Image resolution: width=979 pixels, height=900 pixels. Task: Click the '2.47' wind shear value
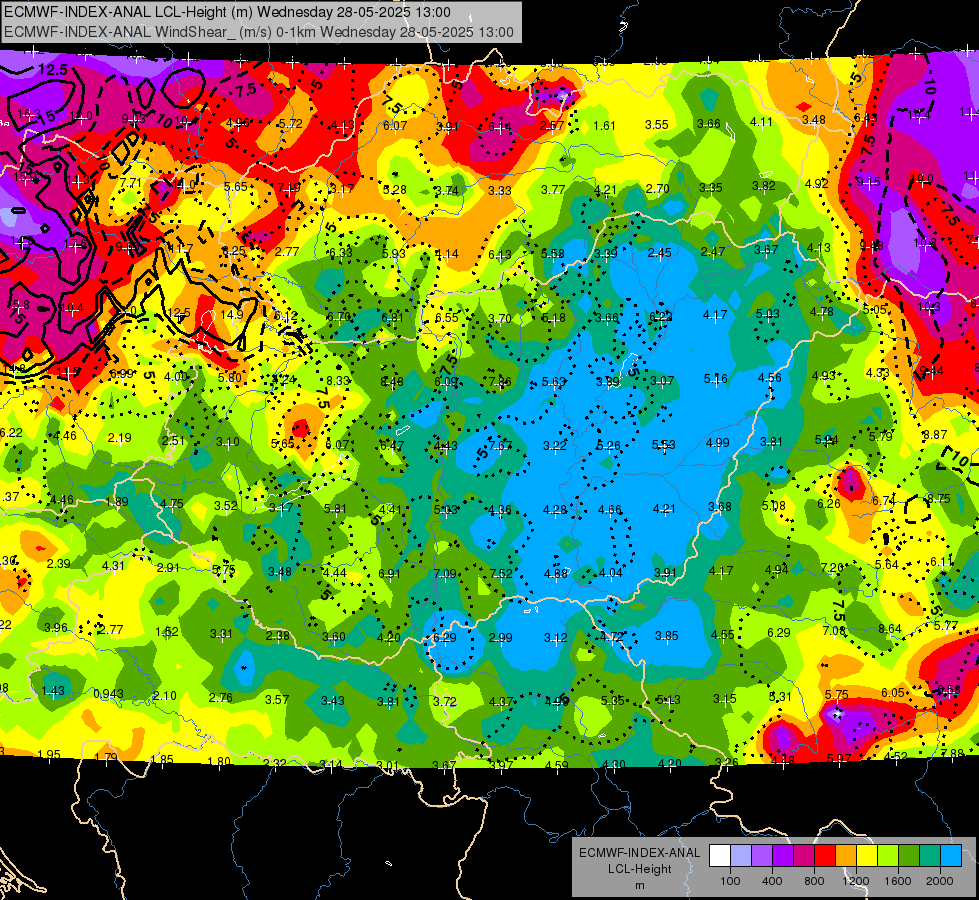[712, 251]
